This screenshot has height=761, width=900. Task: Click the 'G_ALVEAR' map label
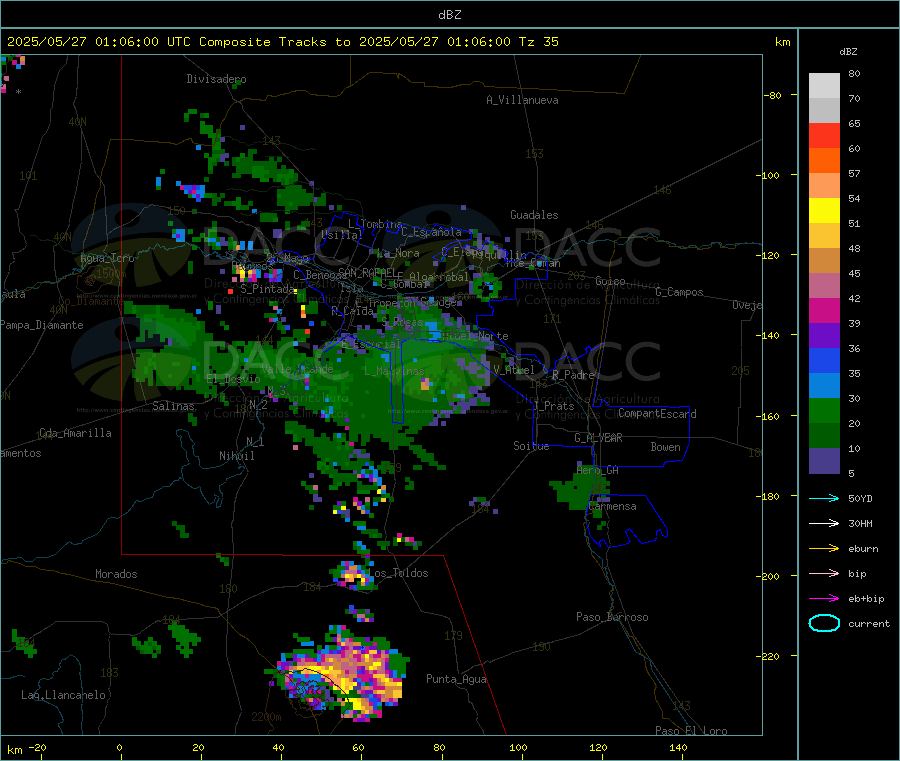(x=598, y=438)
